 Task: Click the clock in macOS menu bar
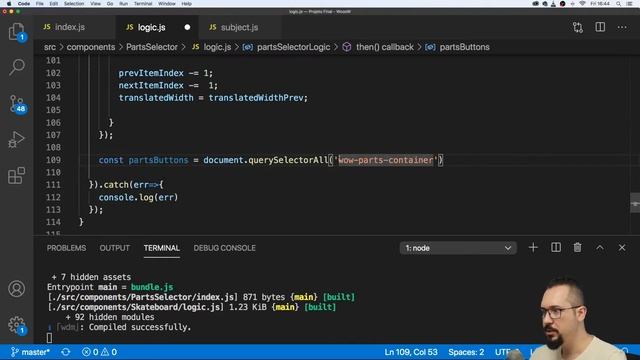[x=600, y=4]
